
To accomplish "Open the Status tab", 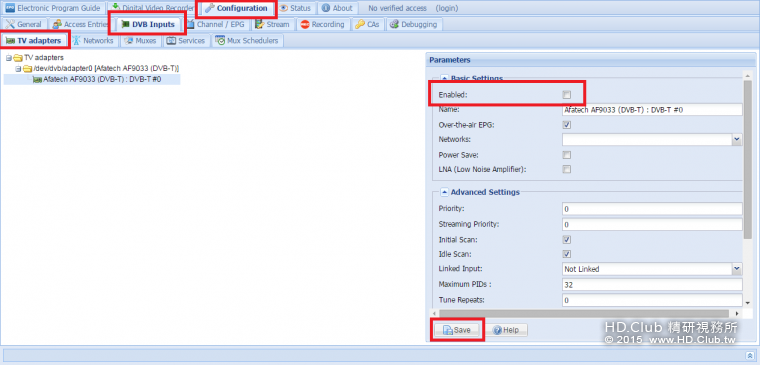I will pos(295,8).
